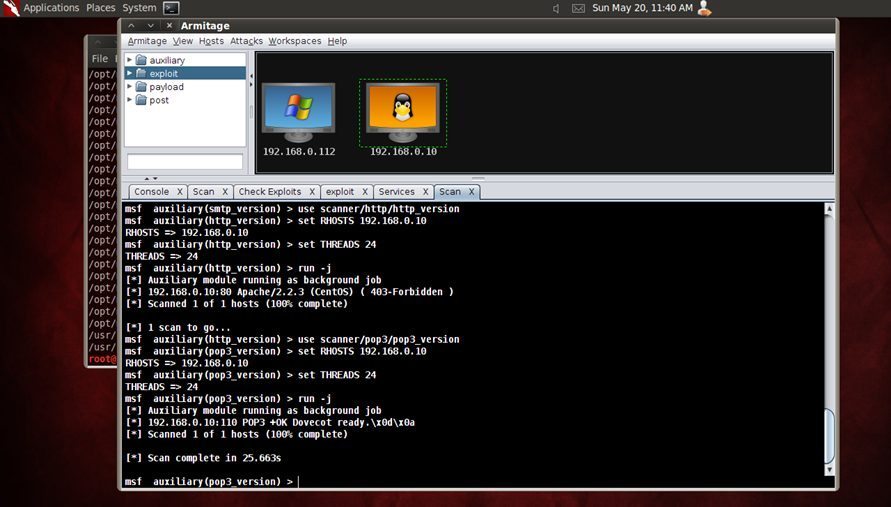Open the Hosts menu
Screen dimensions: 891x507
[x=211, y=41]
